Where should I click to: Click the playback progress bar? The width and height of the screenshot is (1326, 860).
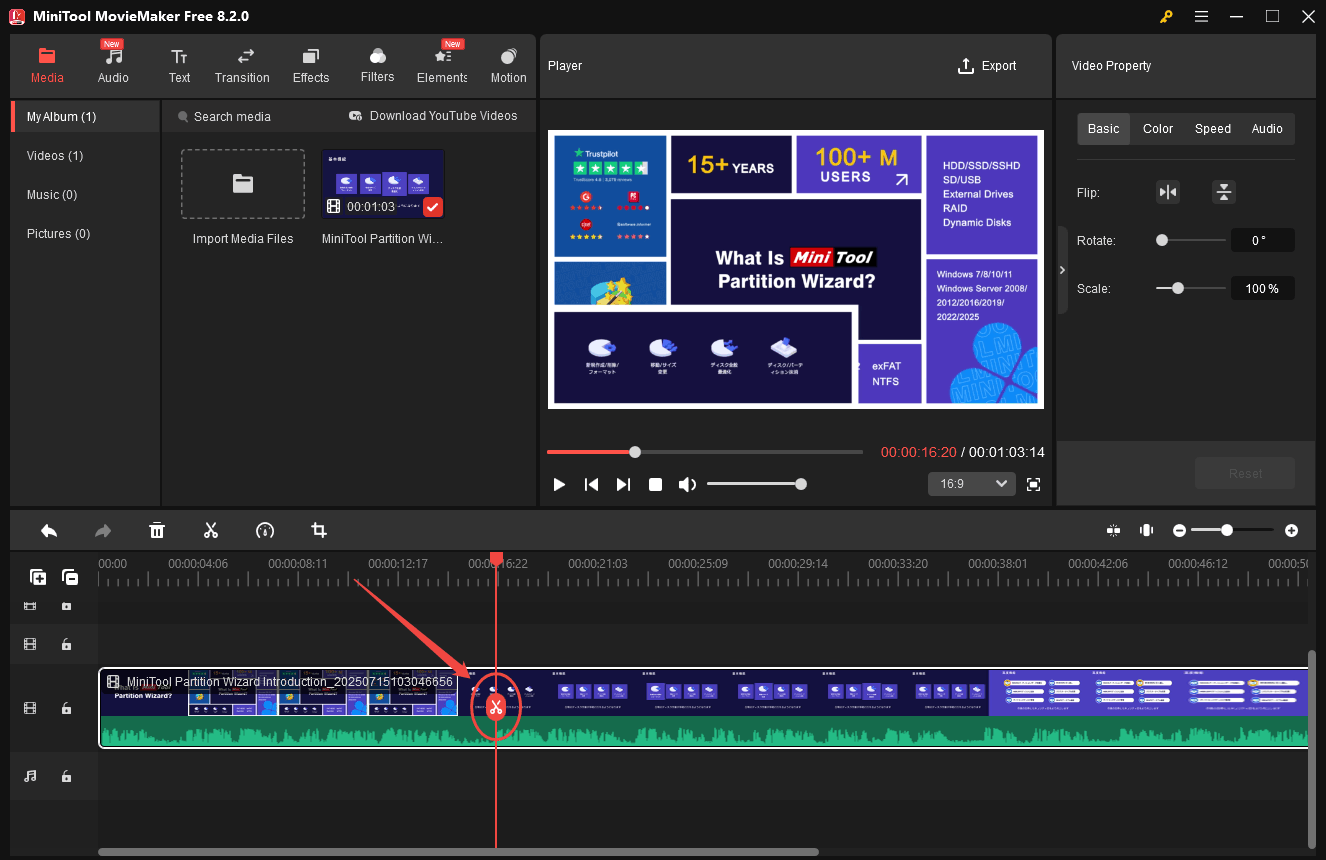coord(704,452)
